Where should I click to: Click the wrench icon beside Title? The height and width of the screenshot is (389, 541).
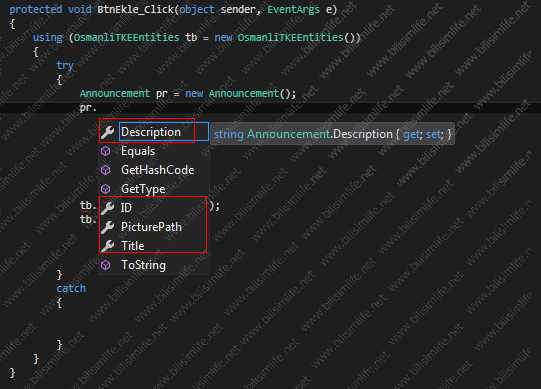tap(107, 245)
